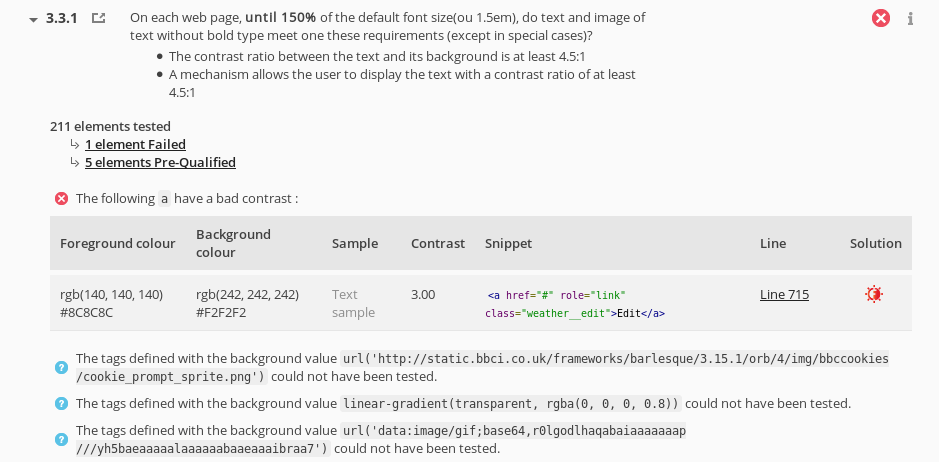The height and width of the screenshot is (462, 939).
Task: Select the Background colour column header
Action: coord(233,243)
